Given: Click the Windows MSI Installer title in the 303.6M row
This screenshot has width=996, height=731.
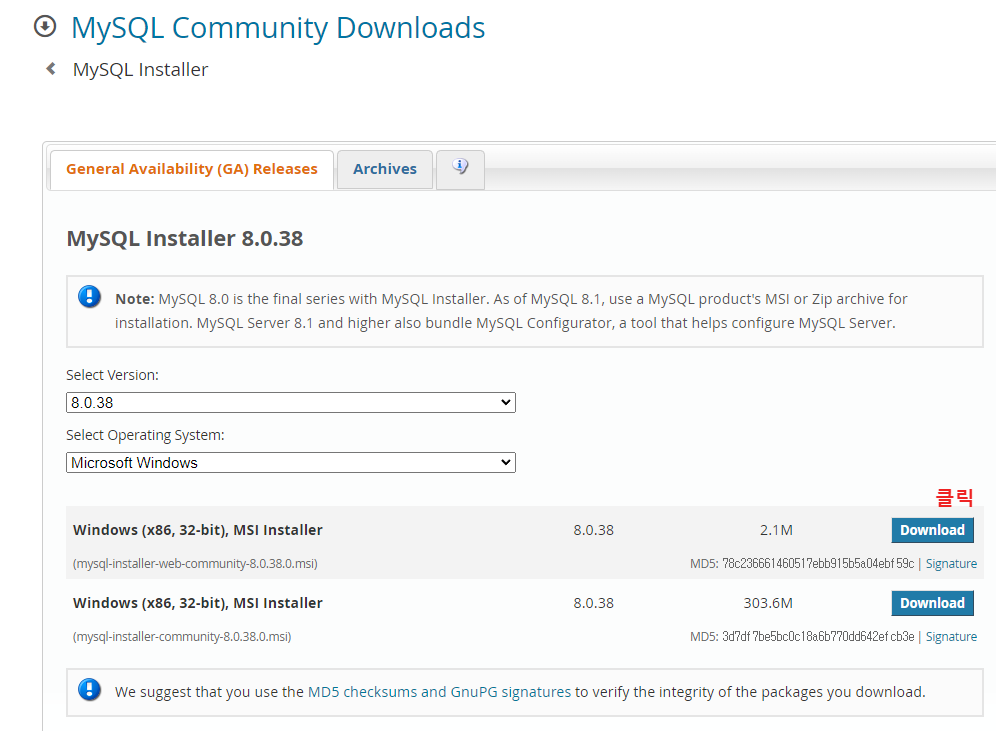Looking at the screenshot, I should (198, 603).
